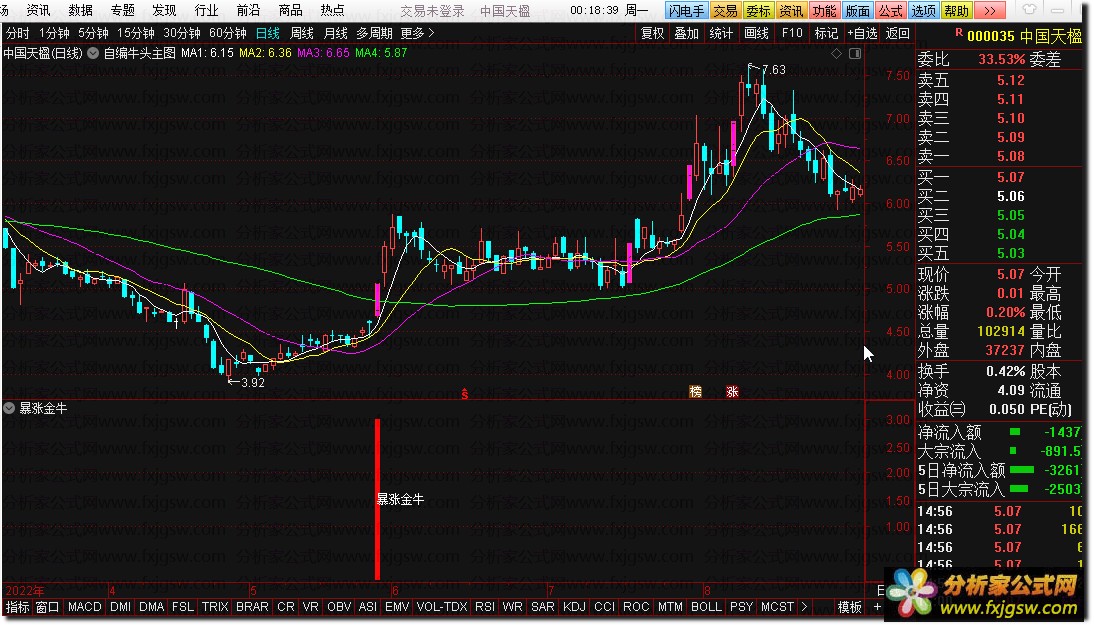Screen dimensions: 1094x625
Task: Switch to 1分钟 chart period
Action: point(54,33)
